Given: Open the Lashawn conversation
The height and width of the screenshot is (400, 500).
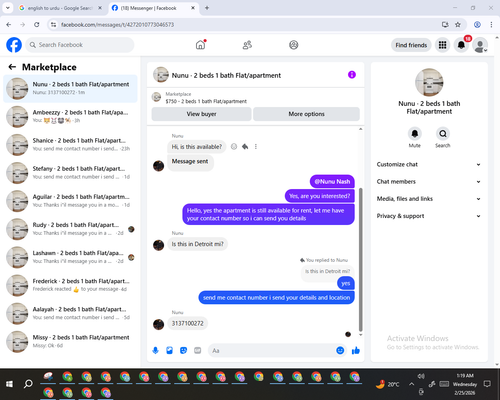Looking at the screenshot, I should tap(70, 257).
